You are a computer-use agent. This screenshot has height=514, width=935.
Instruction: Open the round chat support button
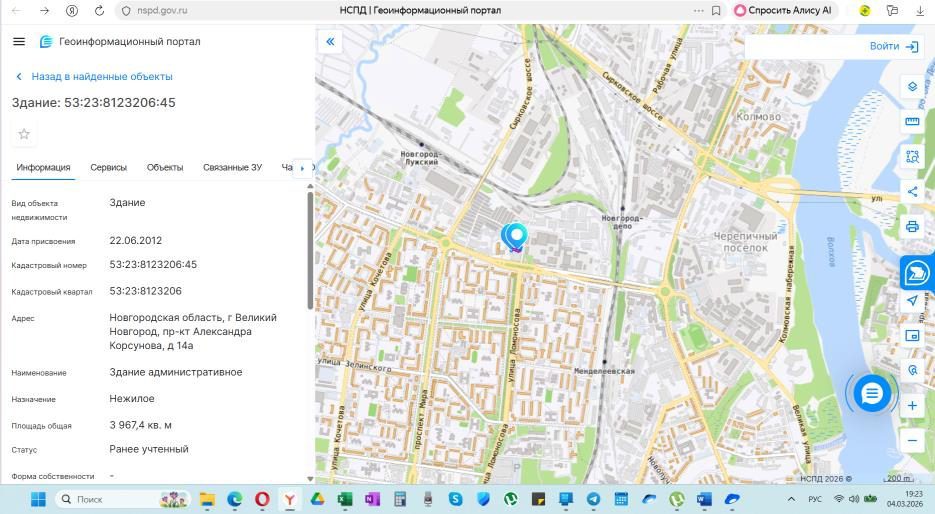[x=872, y=394]
